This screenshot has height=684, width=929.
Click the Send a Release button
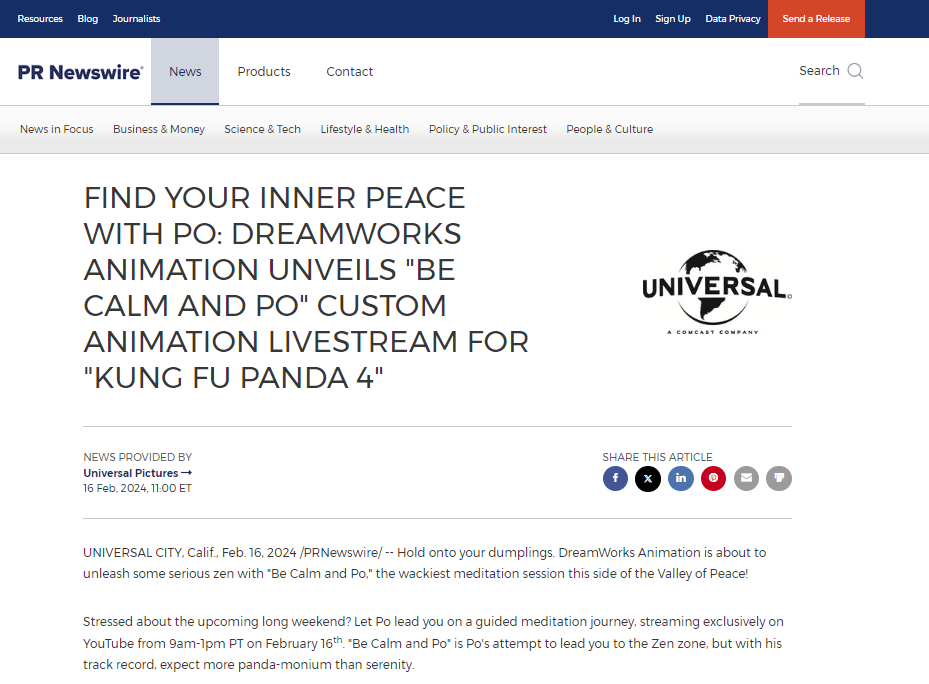816,19
